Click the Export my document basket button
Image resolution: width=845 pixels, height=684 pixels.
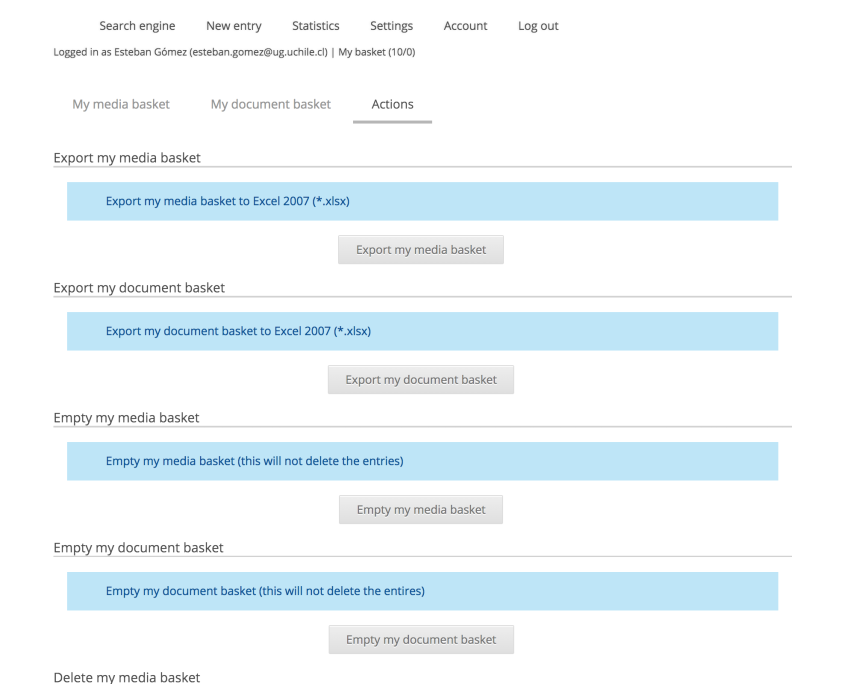421,379
